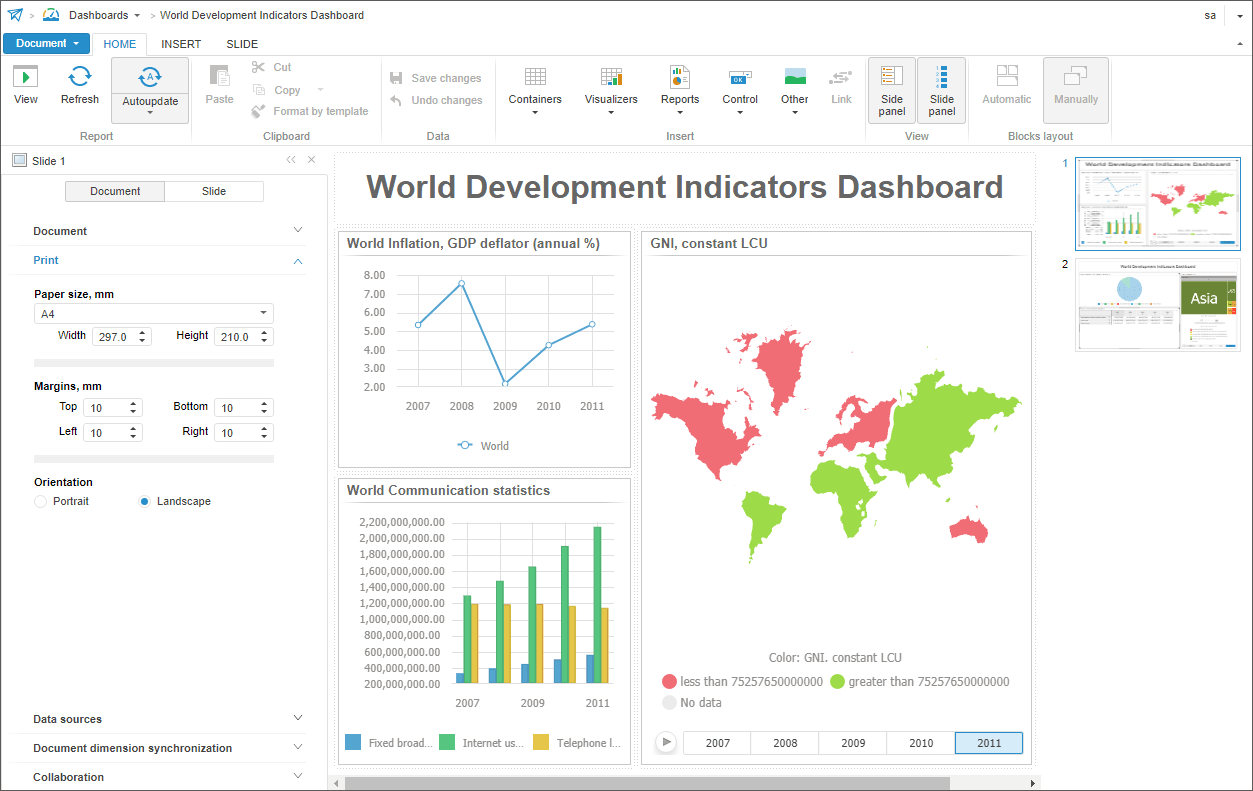Screen dimensions: 1253x791
Task: Click the Refresh icon in ribbon
Action: point(80,77)
